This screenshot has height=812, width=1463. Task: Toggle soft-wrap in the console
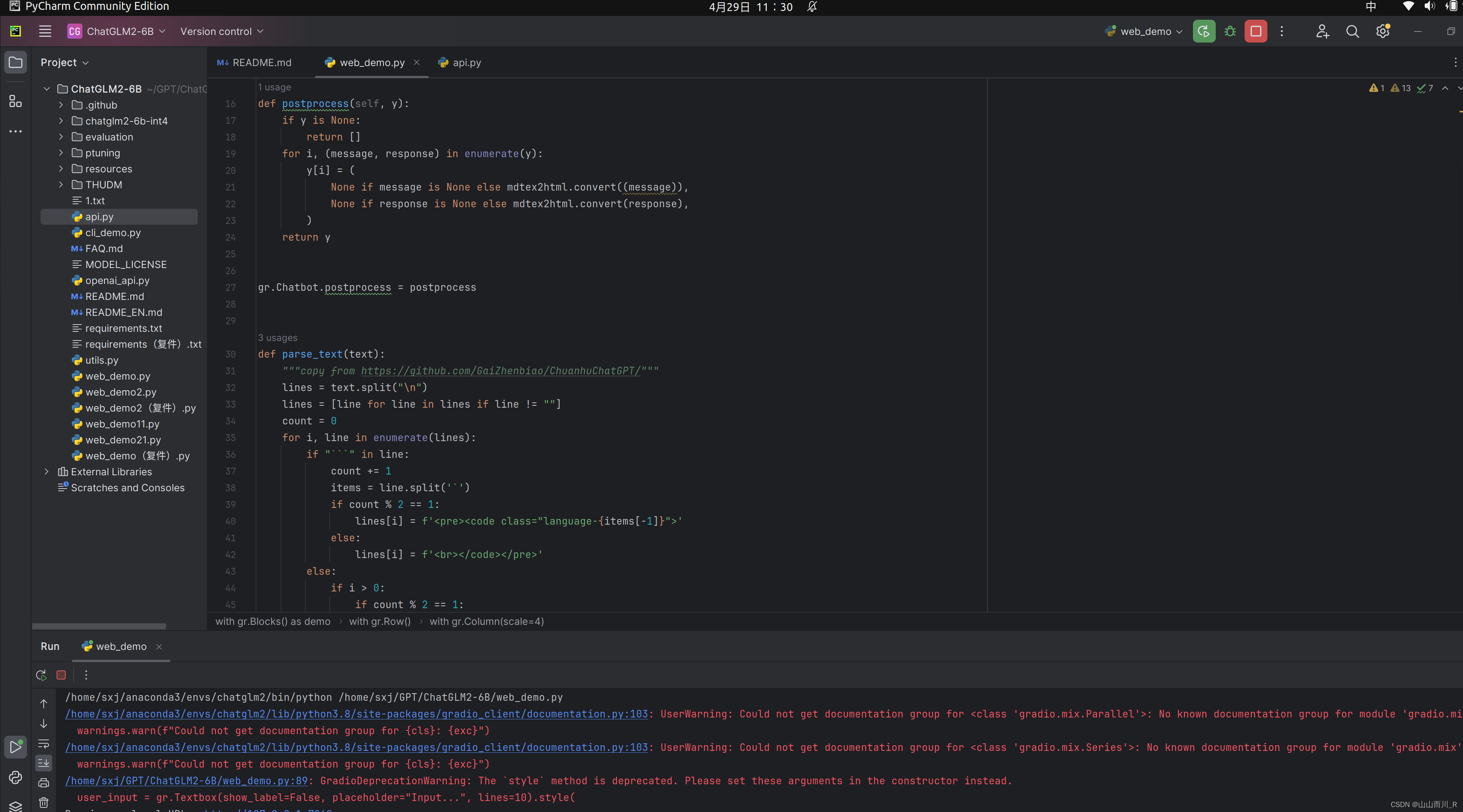(44, 744)
